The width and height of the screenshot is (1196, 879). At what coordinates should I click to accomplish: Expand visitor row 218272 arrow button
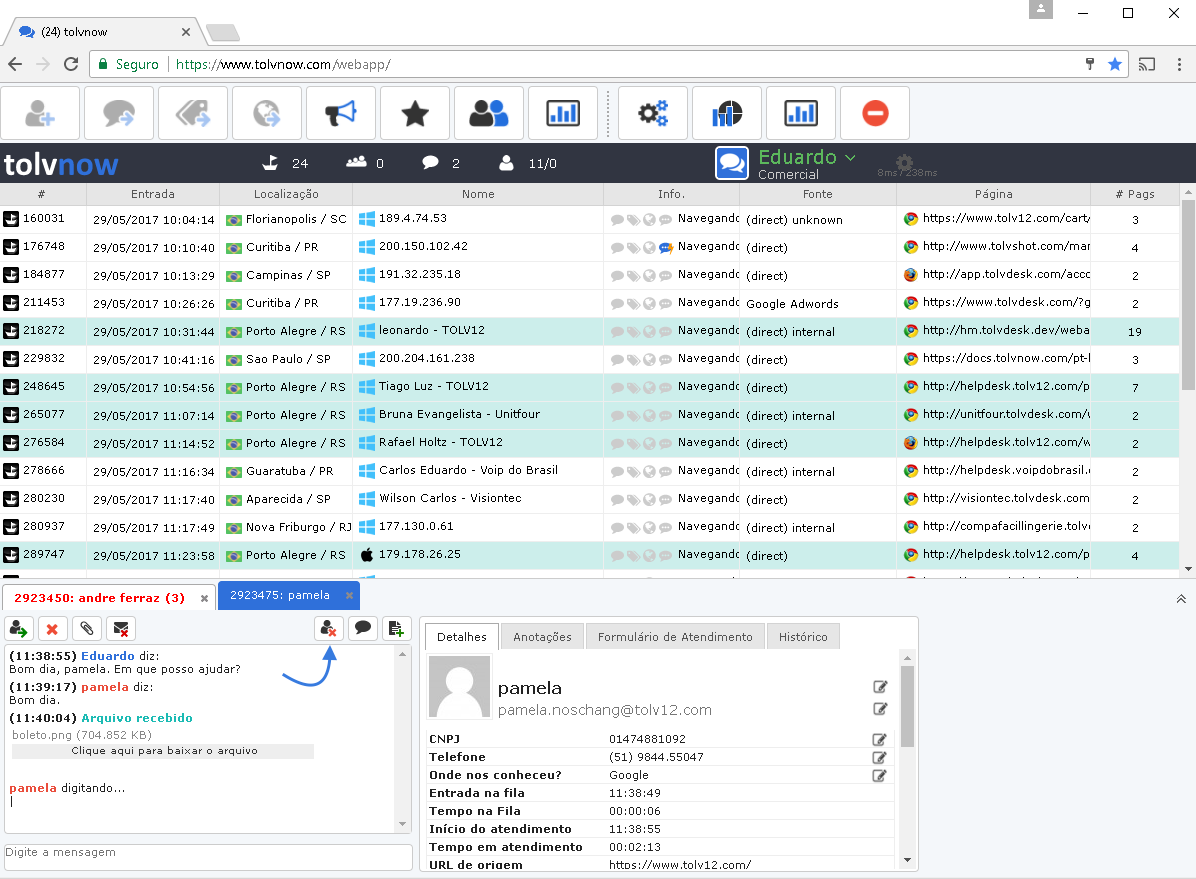11,331
